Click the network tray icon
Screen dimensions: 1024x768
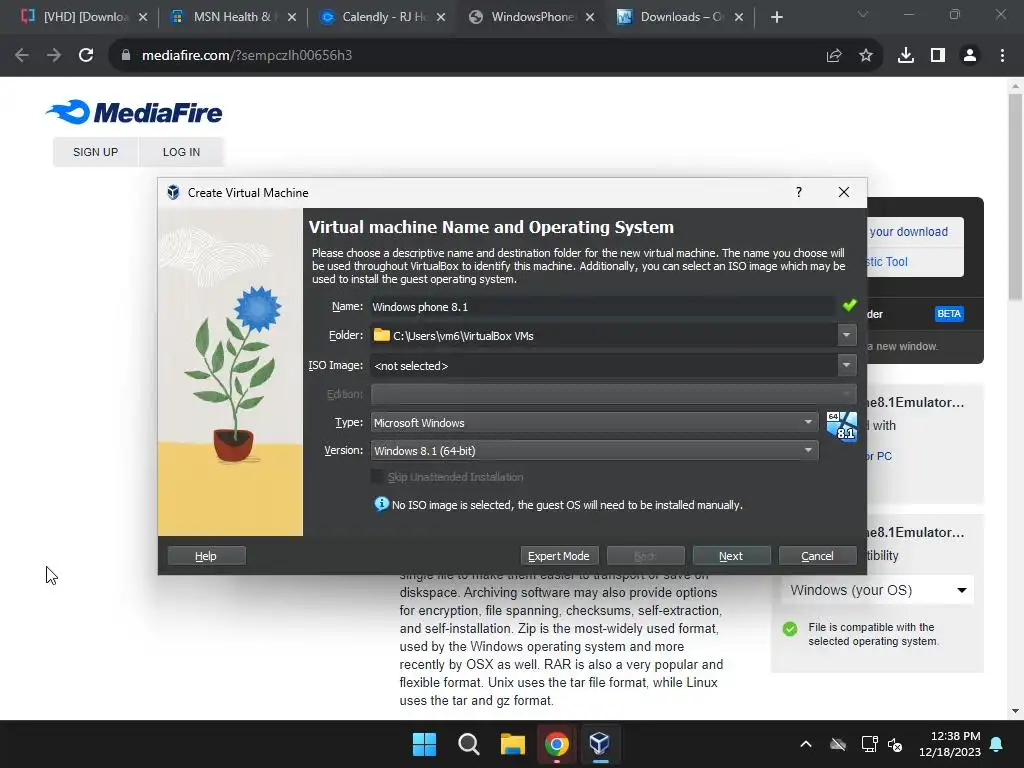pyautogui.click(x=869, y=744)
